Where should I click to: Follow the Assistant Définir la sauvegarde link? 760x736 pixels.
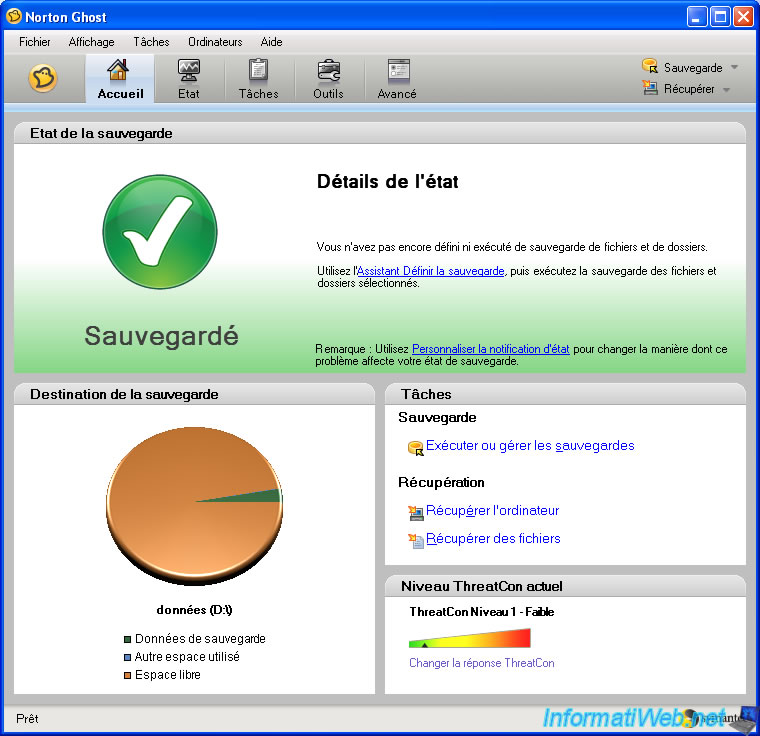430,271
